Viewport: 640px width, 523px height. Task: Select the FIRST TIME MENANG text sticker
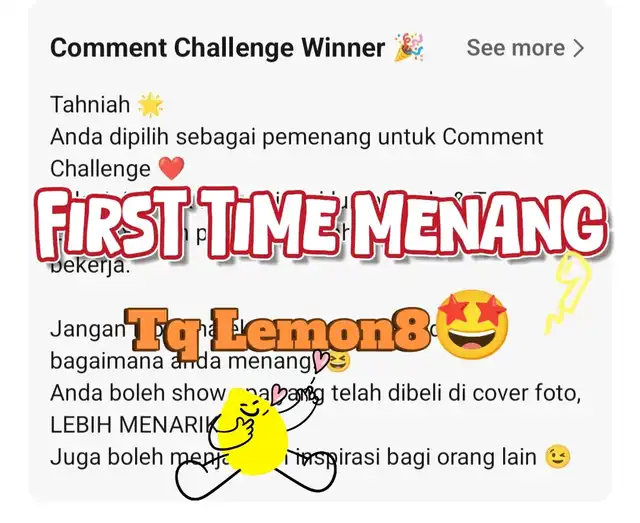tap(321, 223)
